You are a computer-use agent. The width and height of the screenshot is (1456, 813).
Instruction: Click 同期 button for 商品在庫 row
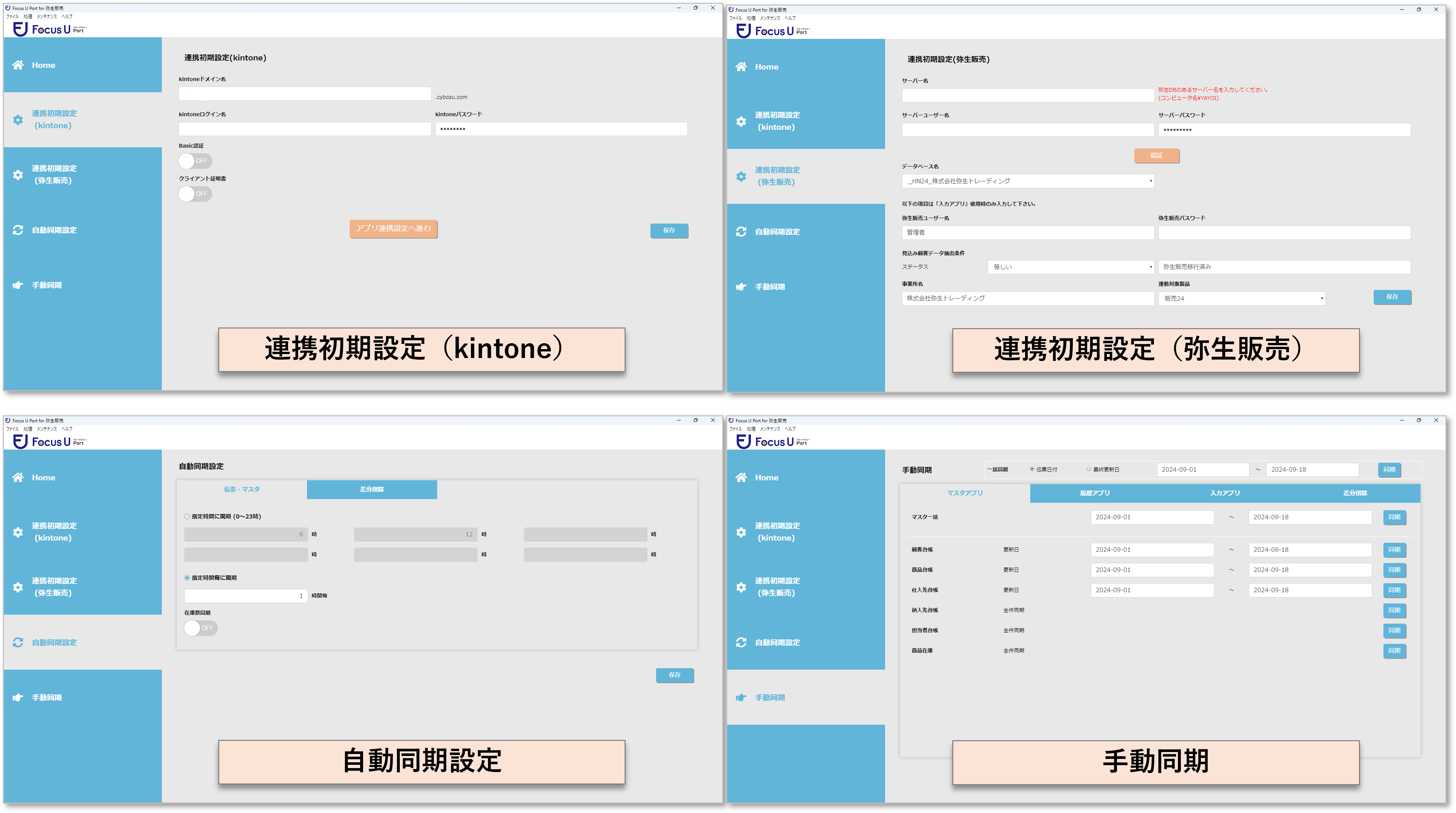(x=1394, y=651)
